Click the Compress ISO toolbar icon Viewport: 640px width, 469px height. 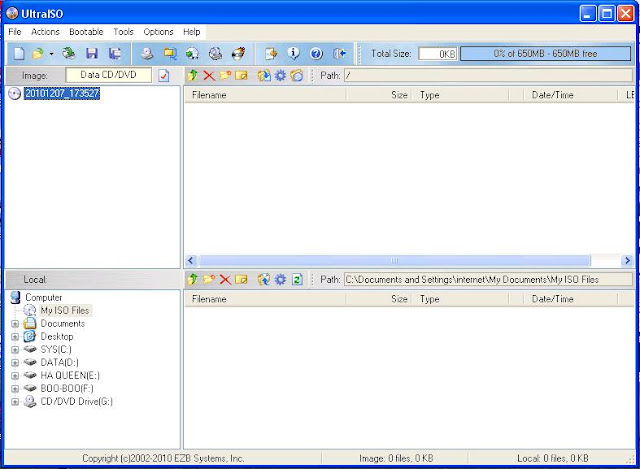click(x=170, y=53)
